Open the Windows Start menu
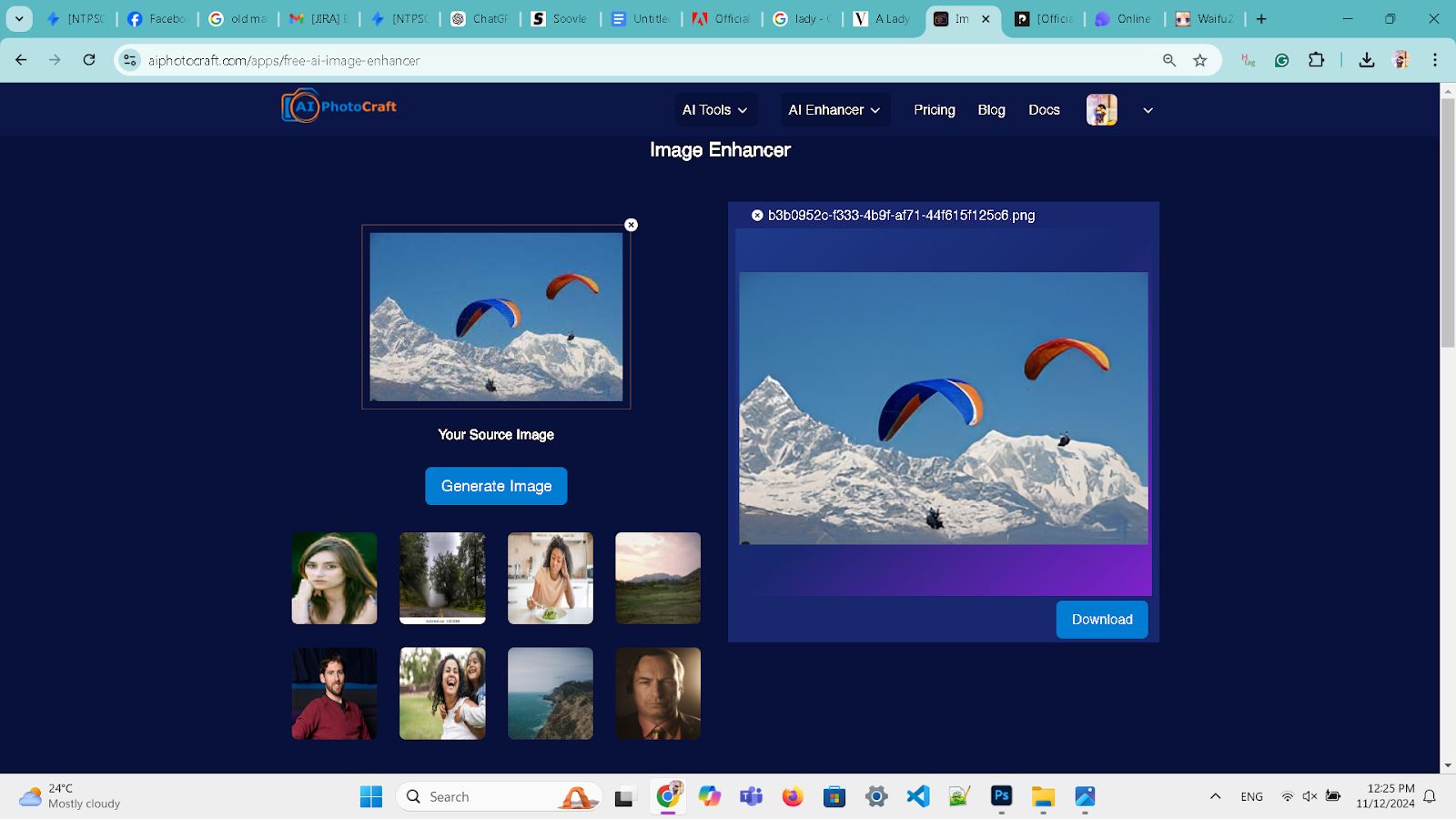Screen dimensions: 1456x819 tap(371, 797)
